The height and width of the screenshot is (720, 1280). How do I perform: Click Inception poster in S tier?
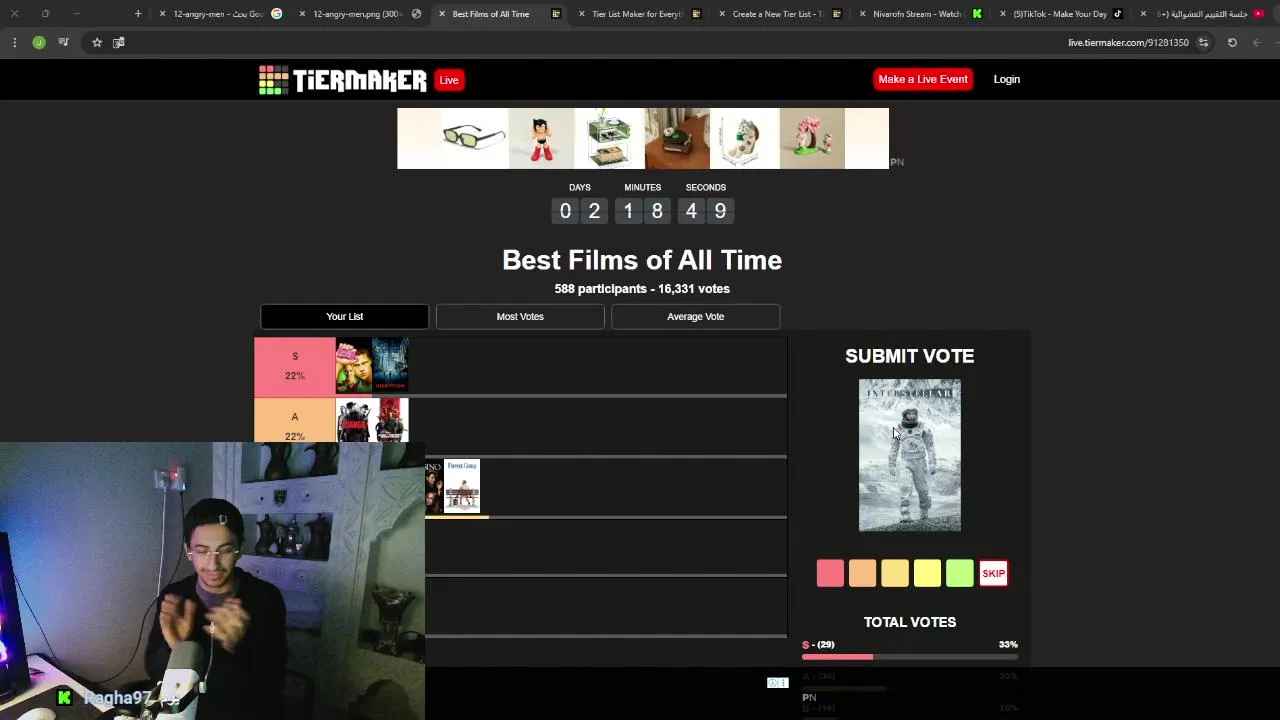pos(390,365)
